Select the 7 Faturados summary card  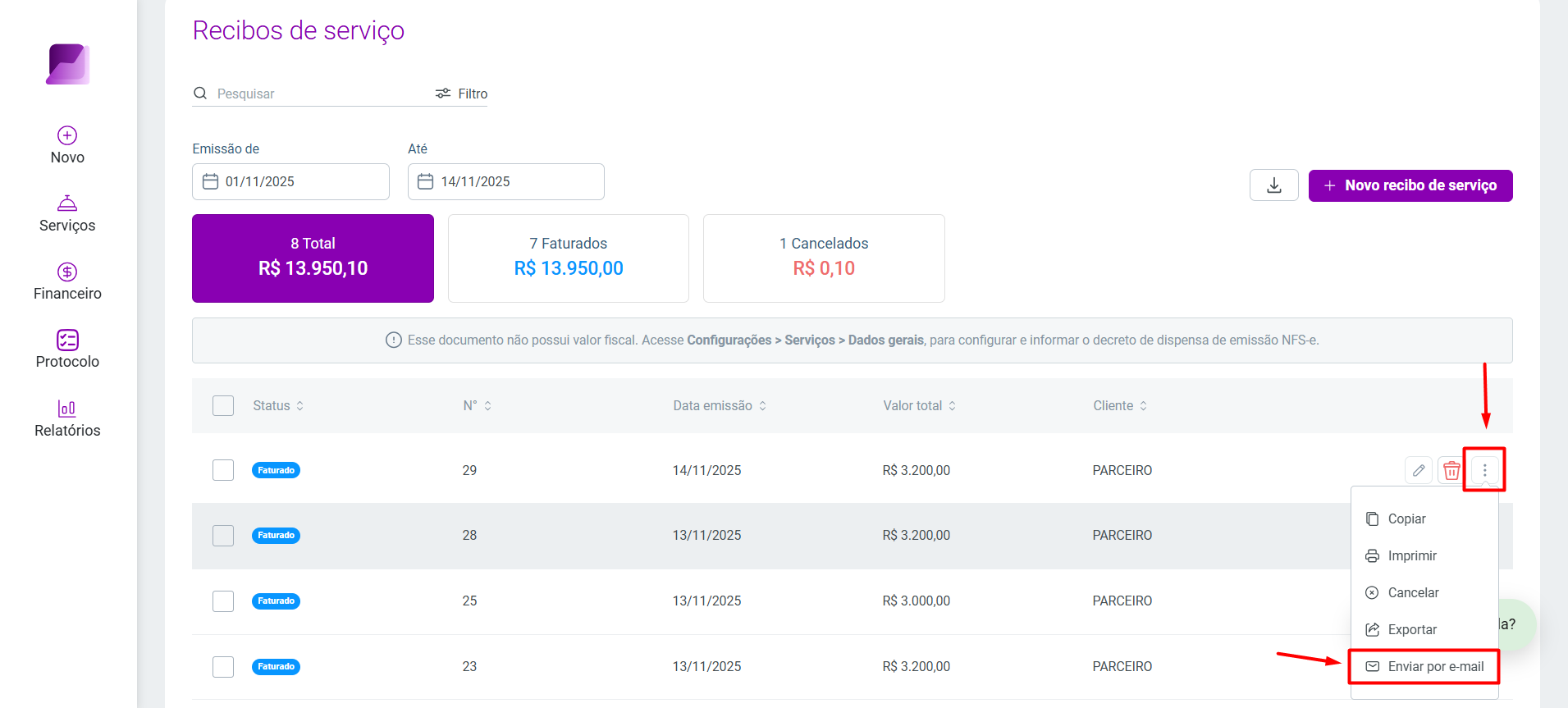coord(569,258)
